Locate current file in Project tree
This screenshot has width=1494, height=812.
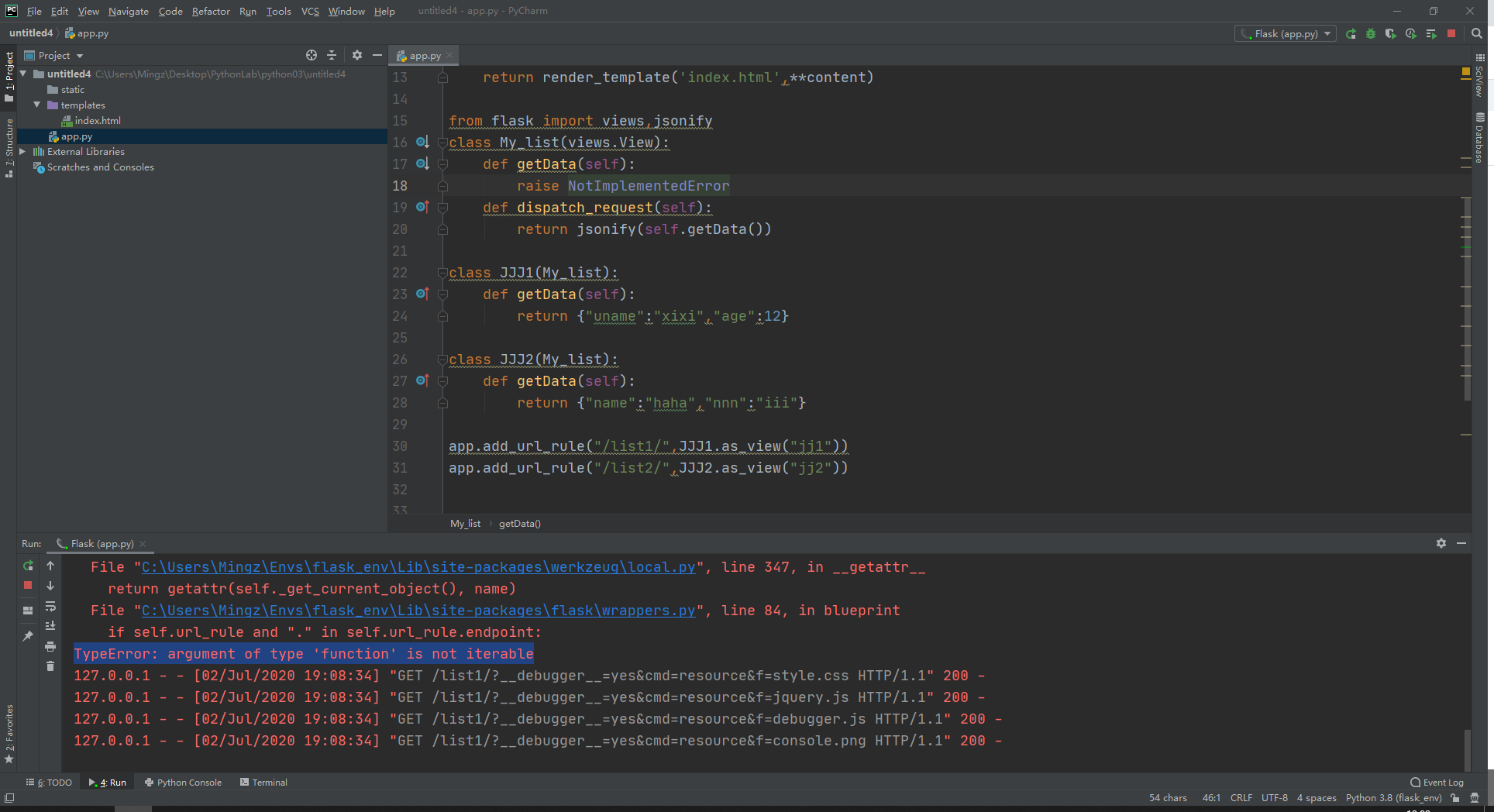[312, 55]
